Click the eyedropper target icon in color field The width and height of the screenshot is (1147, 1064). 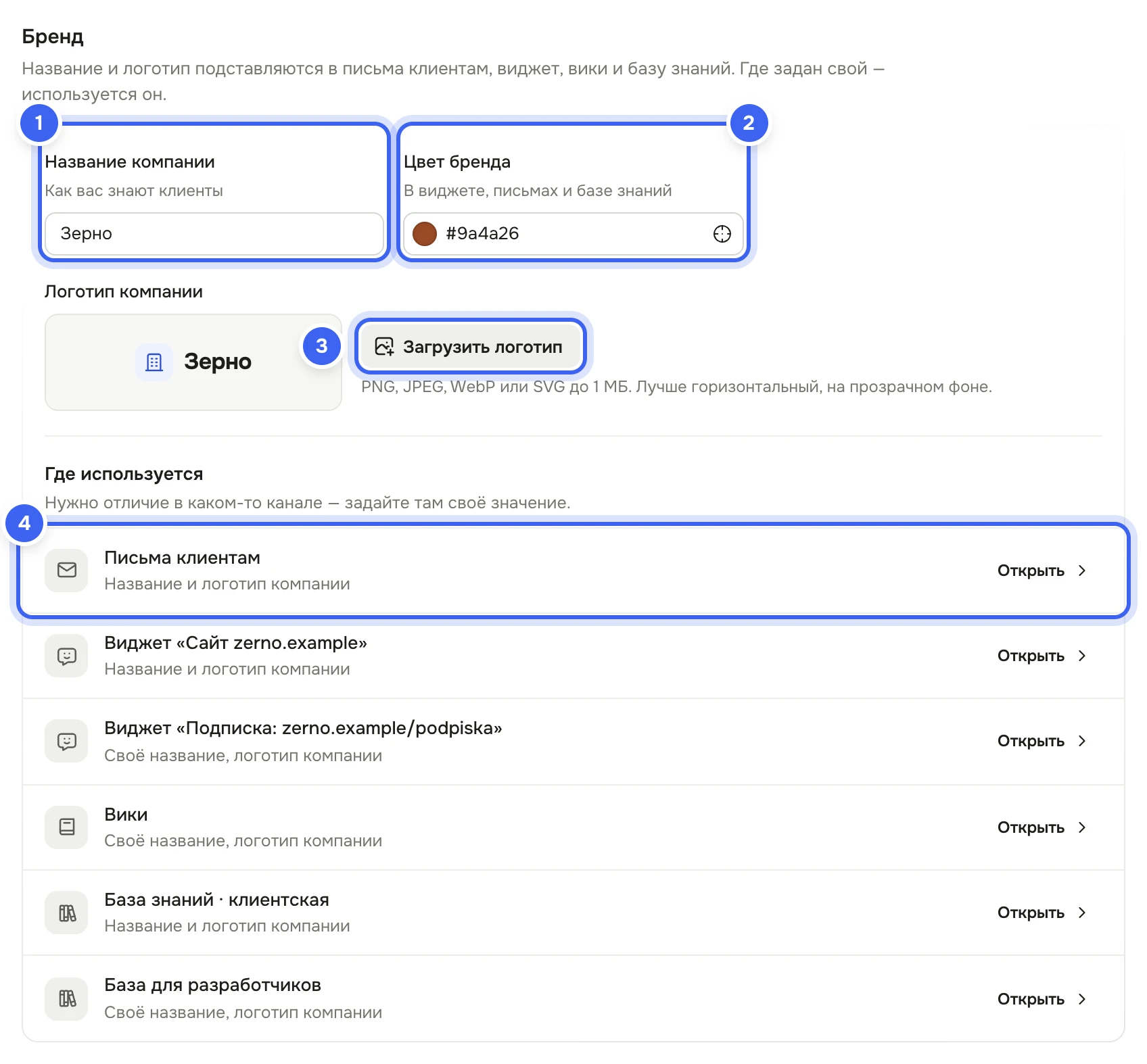[x=722, y=234]
